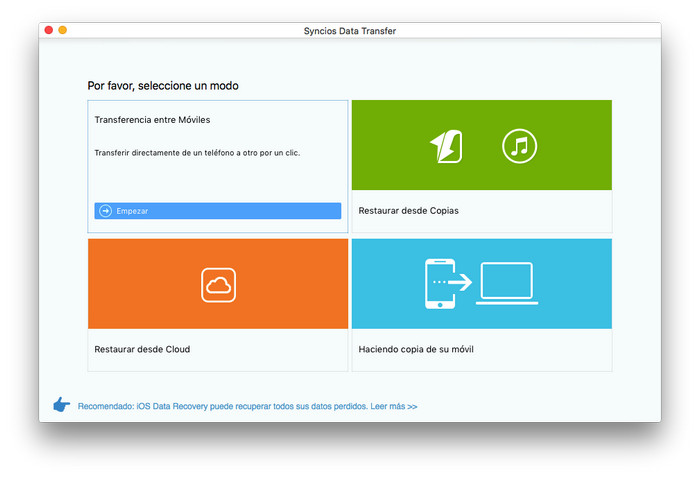Screen dimensions: 700x478
Task: Select the iTunes music note icon
Action: click(x=519, y=146)
